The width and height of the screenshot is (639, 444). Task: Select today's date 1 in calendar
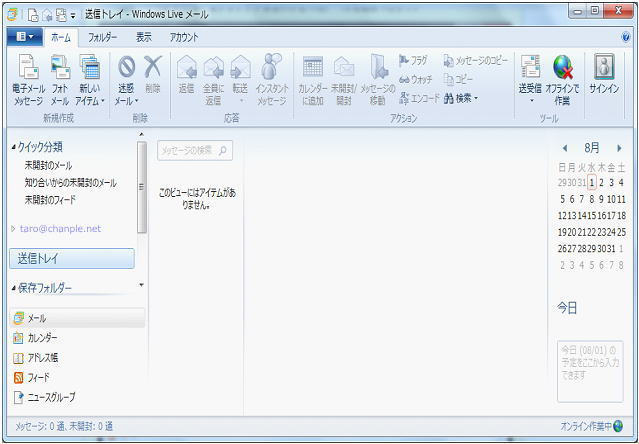[592, 182]
